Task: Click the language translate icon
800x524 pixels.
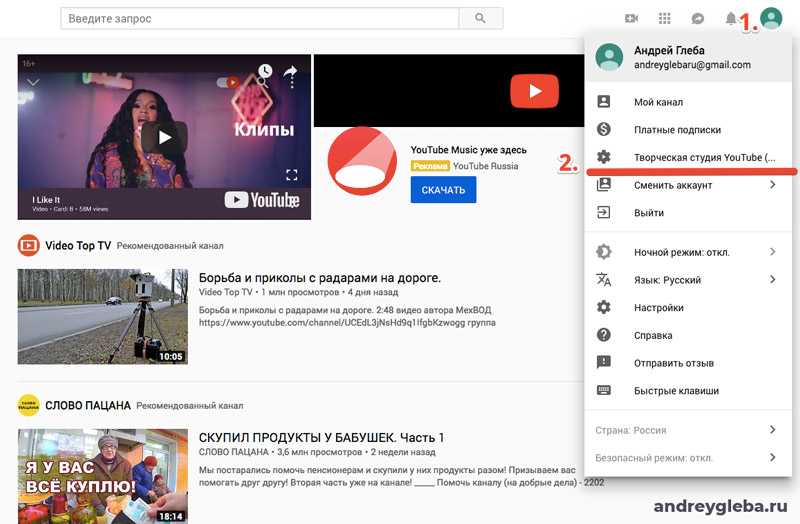Action: click(x=604, y=280)
